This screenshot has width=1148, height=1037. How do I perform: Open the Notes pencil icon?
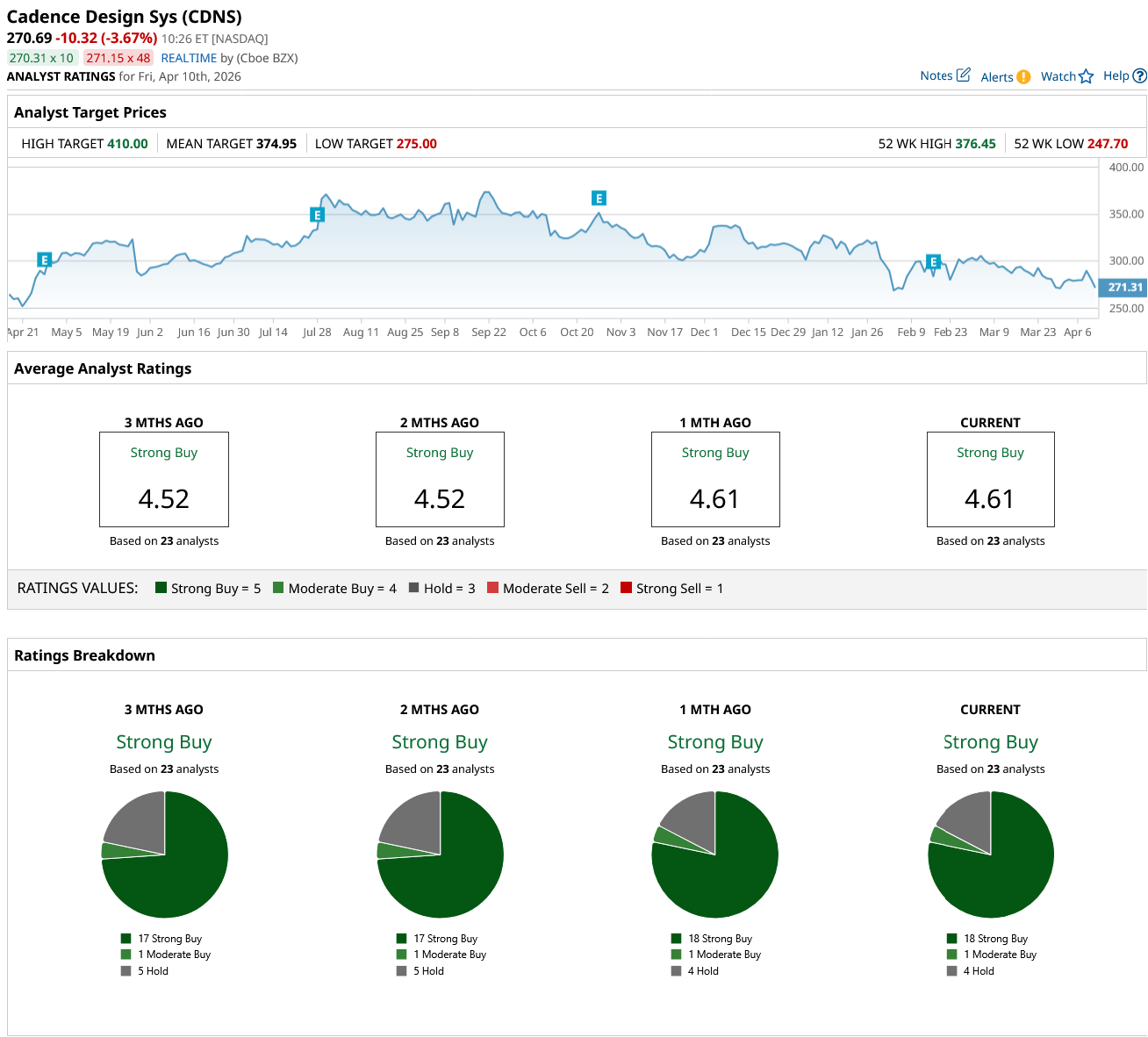coord(963,75)
